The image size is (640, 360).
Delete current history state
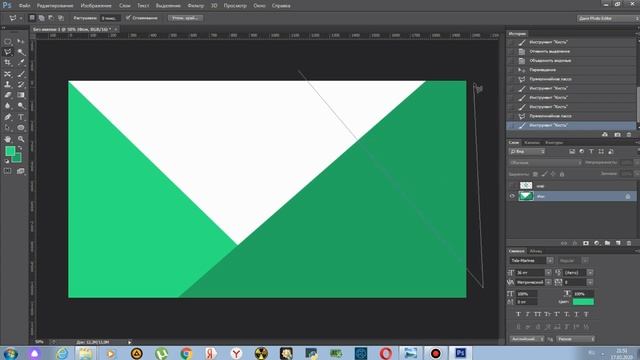tap(629, 135)
